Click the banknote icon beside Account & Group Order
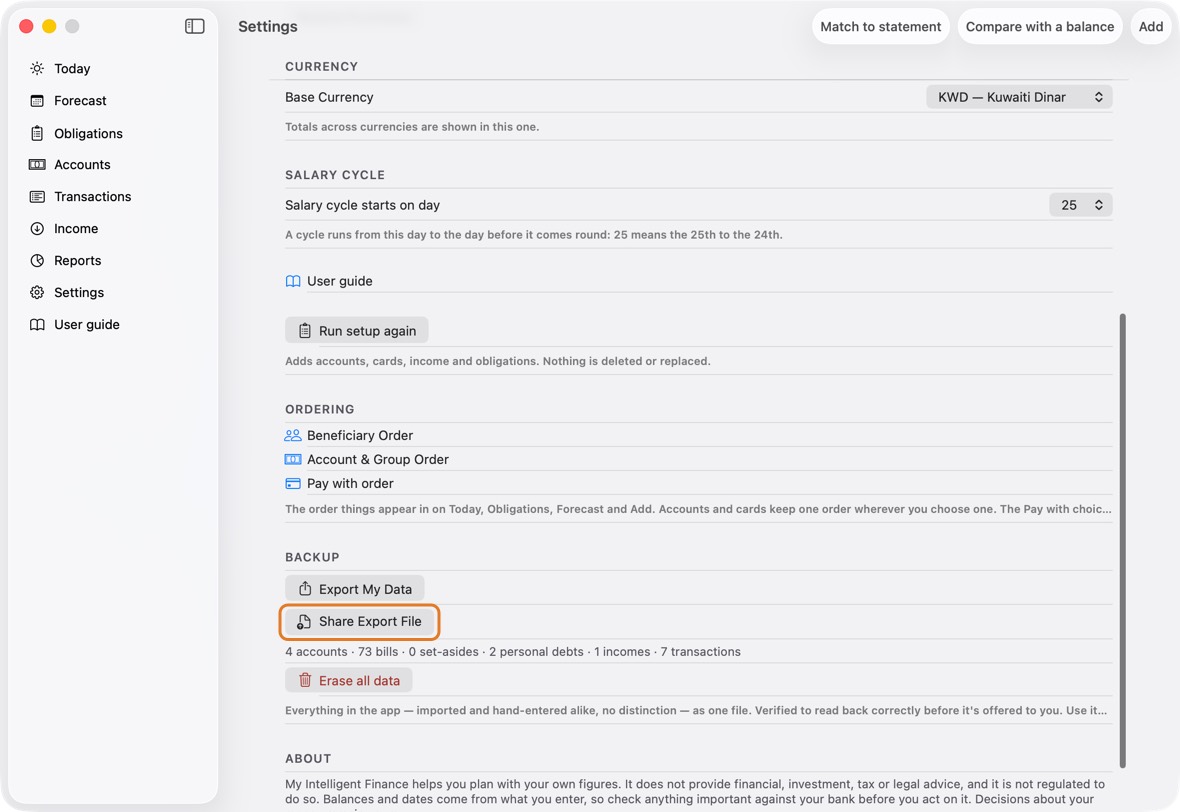 pos(293,460)
